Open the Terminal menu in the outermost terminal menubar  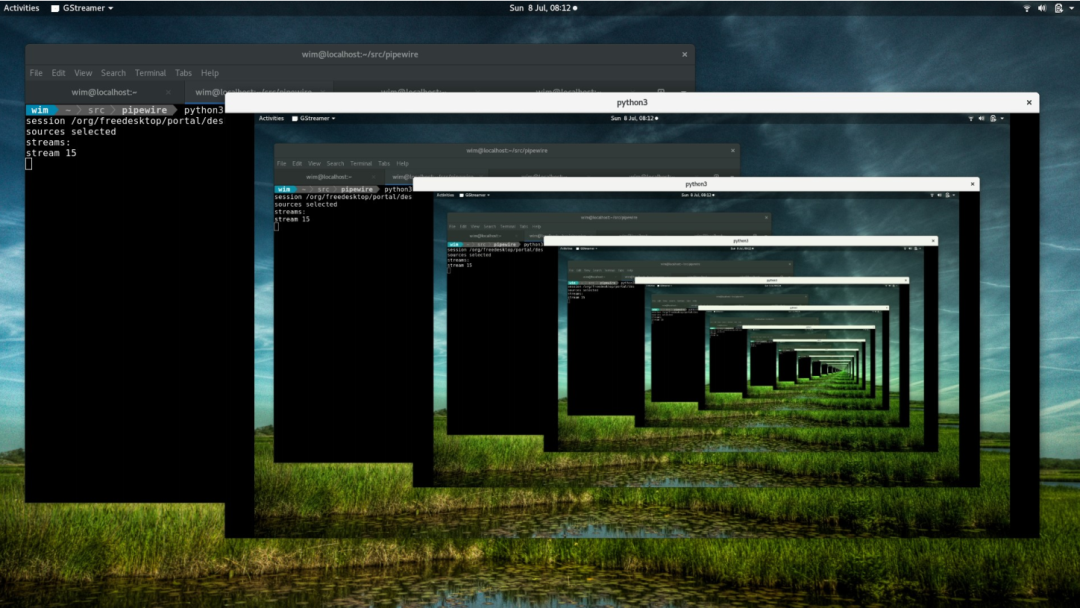[x=150, y=73]
